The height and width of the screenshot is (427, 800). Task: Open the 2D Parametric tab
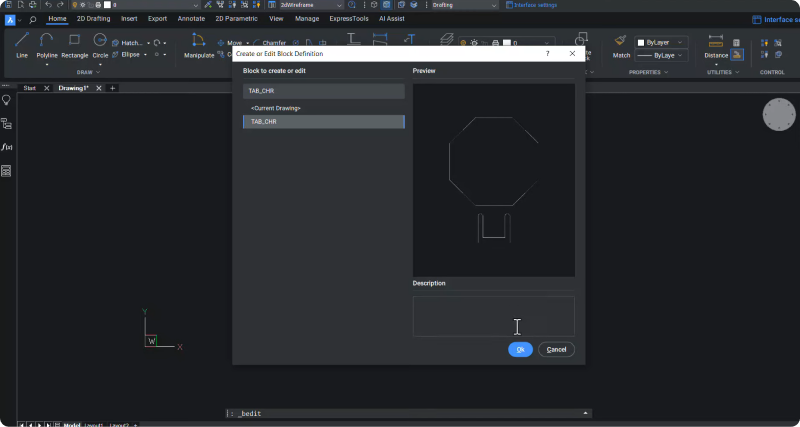pyautogui.click(x=236, y=19)
